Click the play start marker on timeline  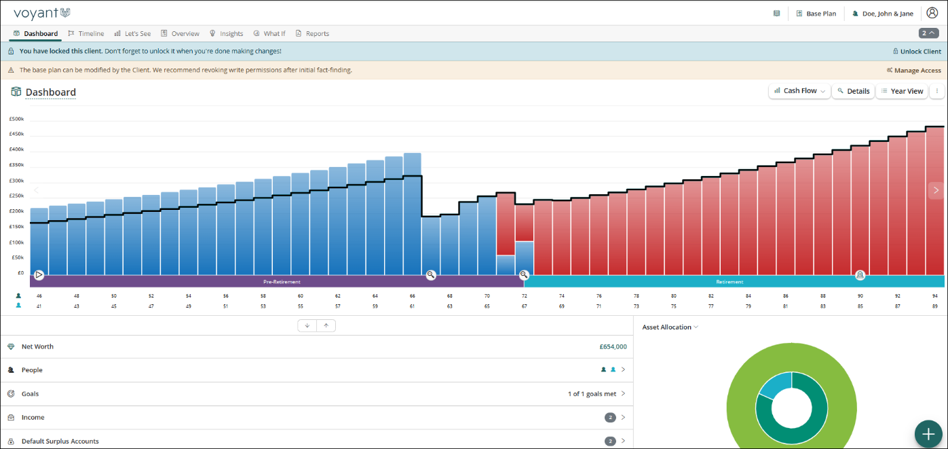pyautogui.click(x=39, y=275)
